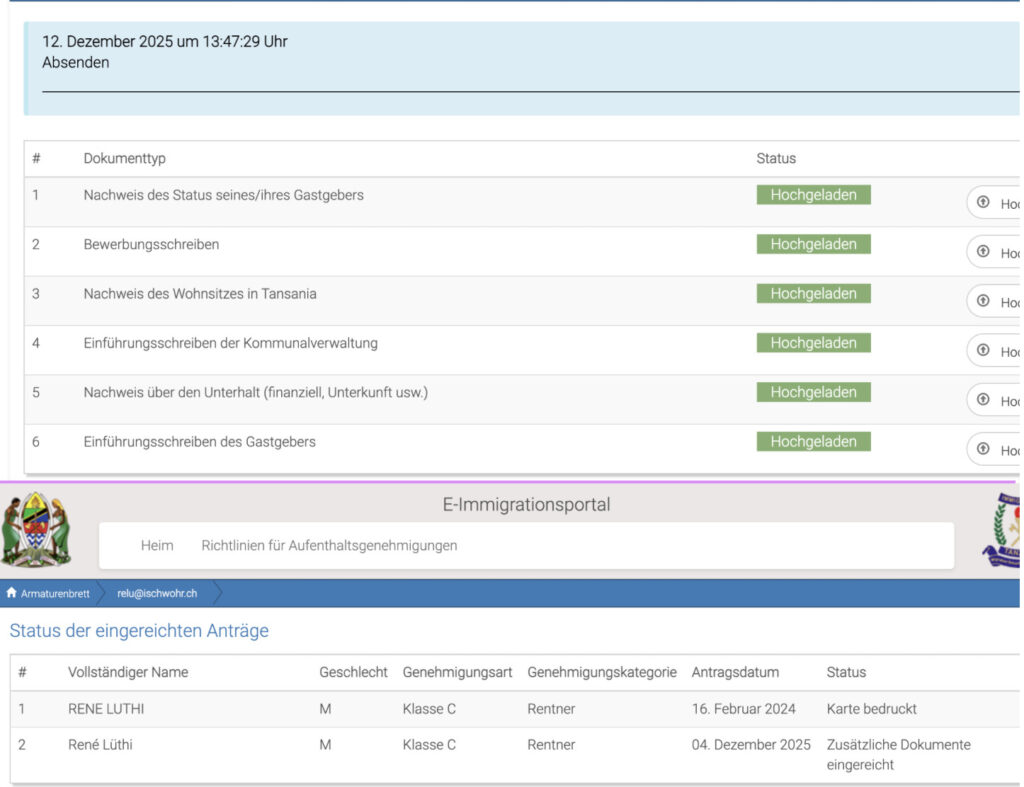Image resolution: width=1024 pixels, height=787 pixels.
Task: Click Hochgeladen badge in Bewerbungsschreiben row
Action: 813,244
